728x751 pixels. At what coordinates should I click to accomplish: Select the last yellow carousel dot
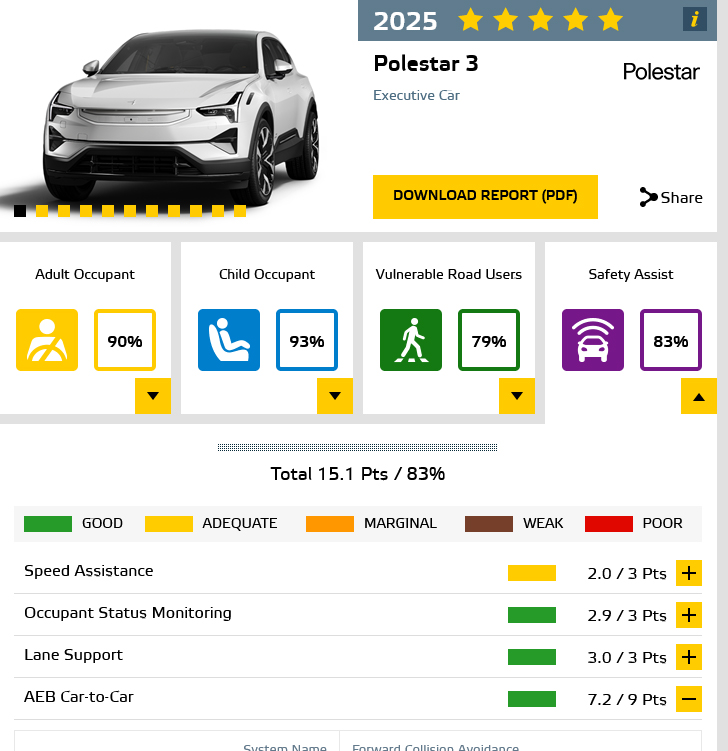pyautogui.click(x=240, y=211)
